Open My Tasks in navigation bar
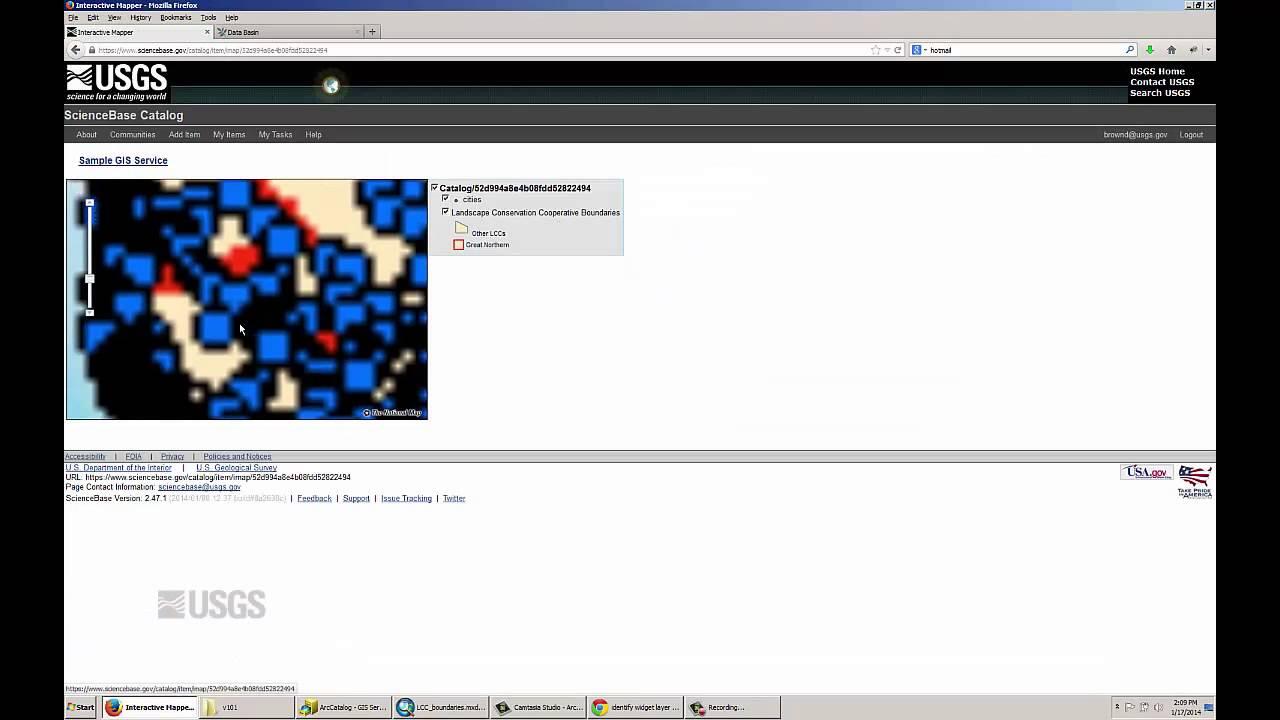Screen dimensions: 1280x720 tap(275, 134)
